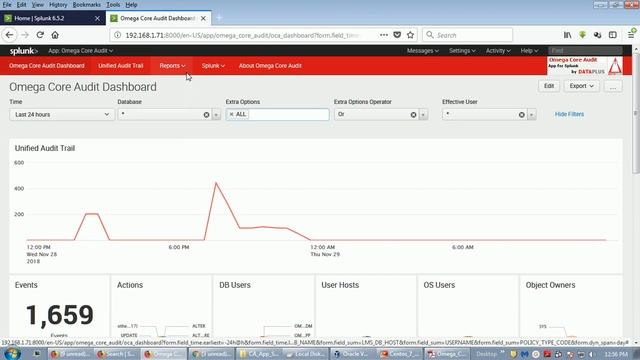Click the taskbar clock showing 12:56 PM

point(616,354)
